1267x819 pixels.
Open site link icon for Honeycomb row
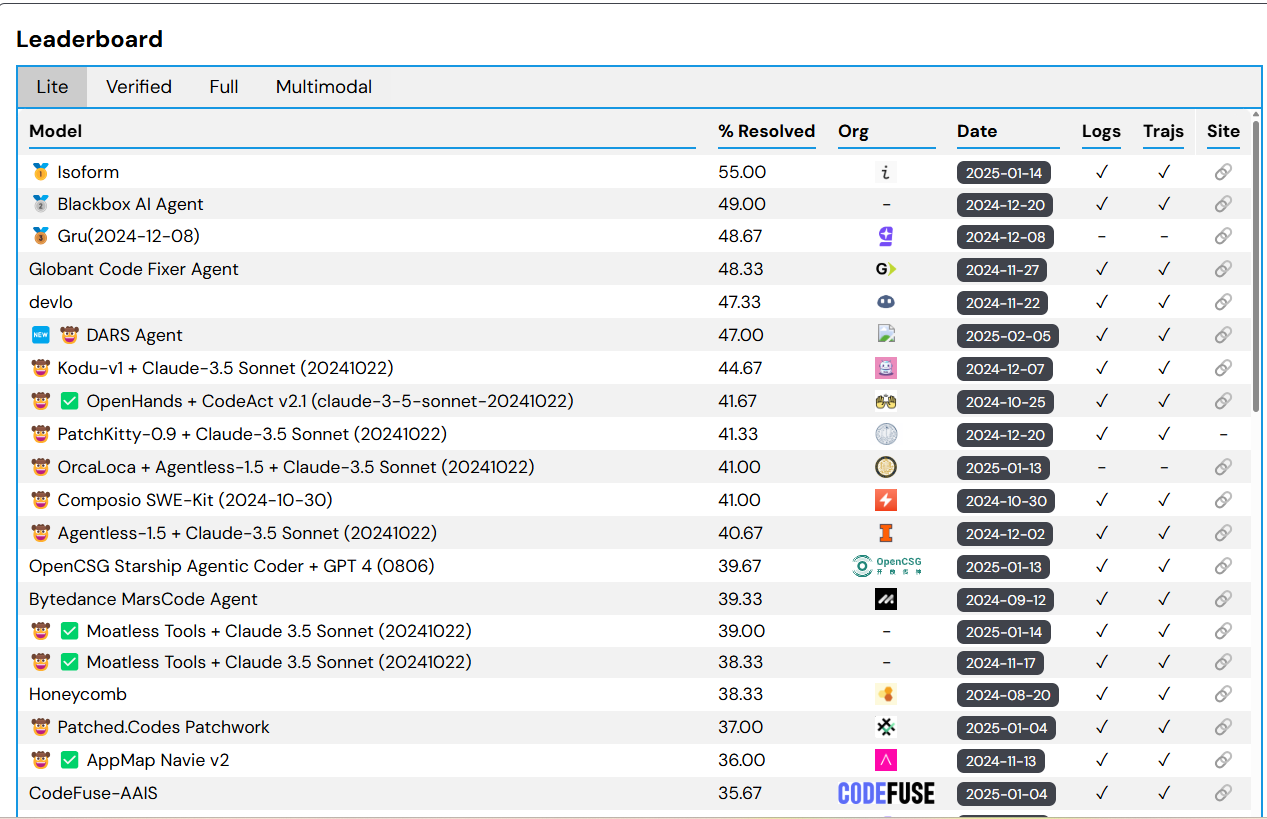pyautogui.click(x=1223, y=694)
